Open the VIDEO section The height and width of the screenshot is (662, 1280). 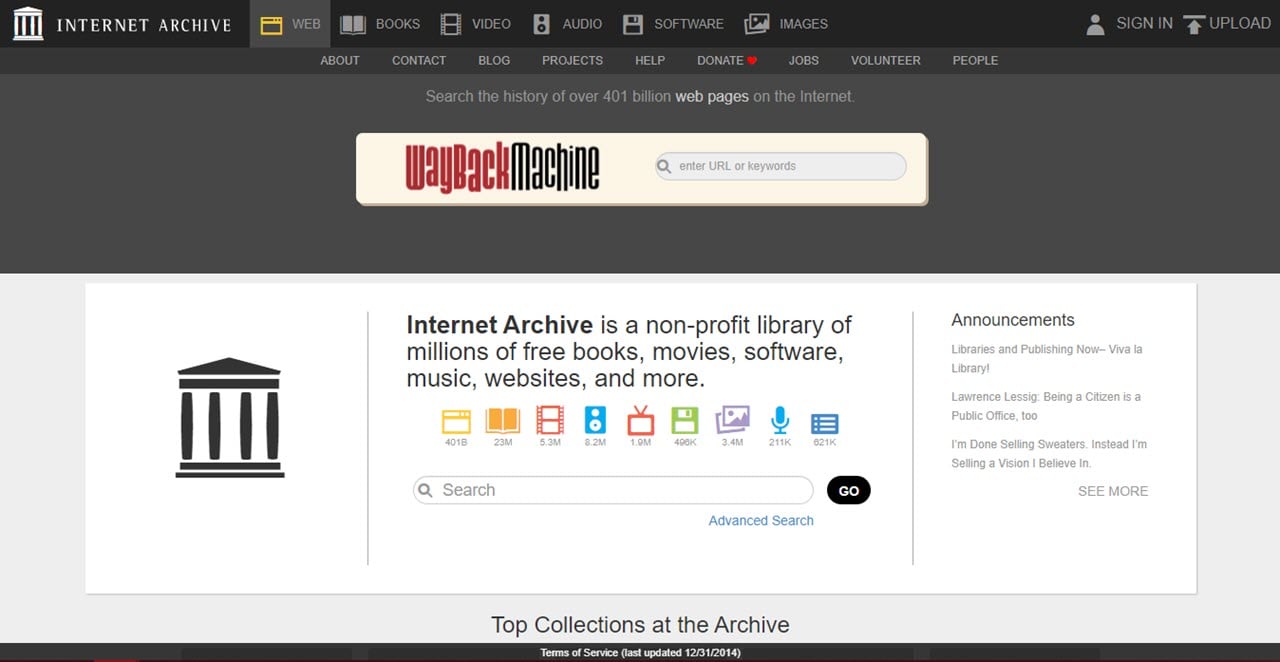click(x=491, y=24)
